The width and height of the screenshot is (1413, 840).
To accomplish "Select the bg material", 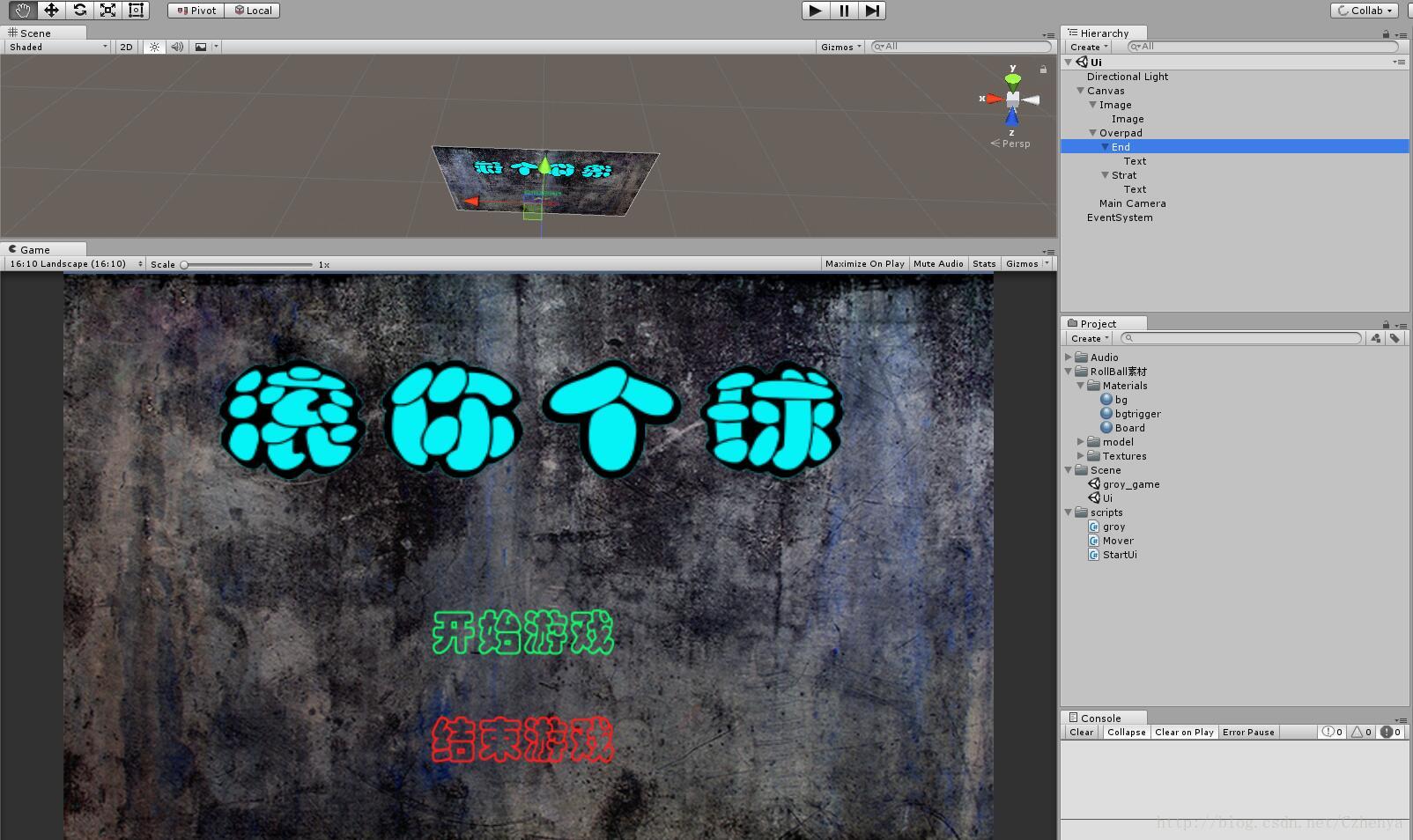I will tap(1114, 400).
